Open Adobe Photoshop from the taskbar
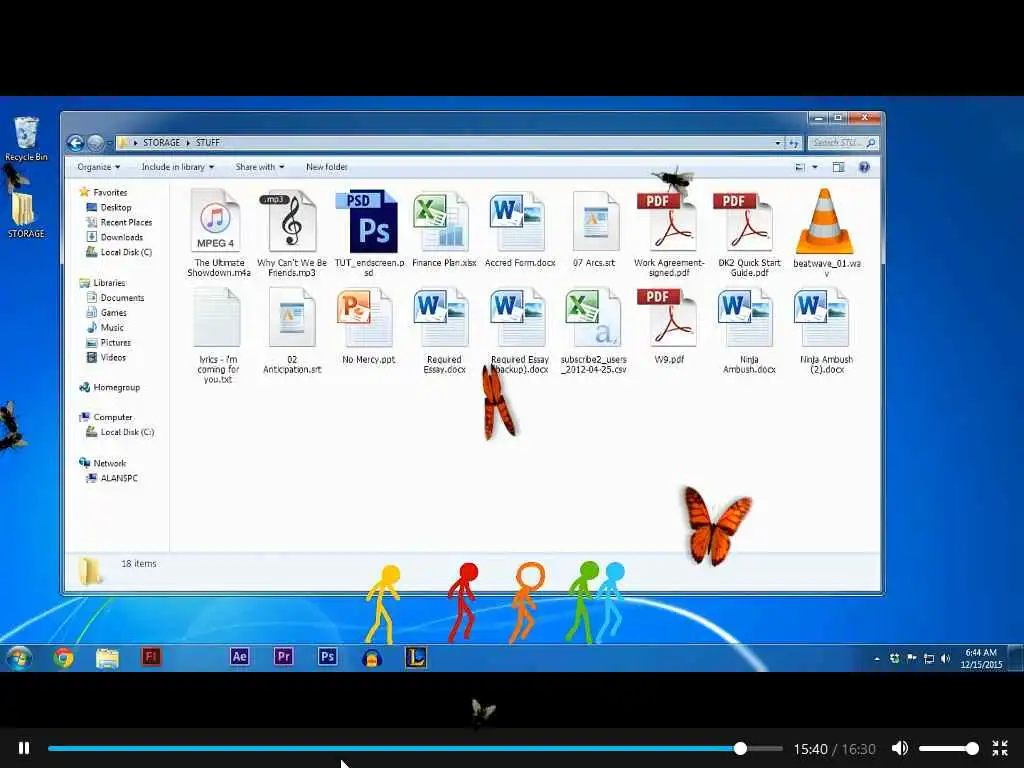The image size is (1024, 768). click(x=327, y=656)
